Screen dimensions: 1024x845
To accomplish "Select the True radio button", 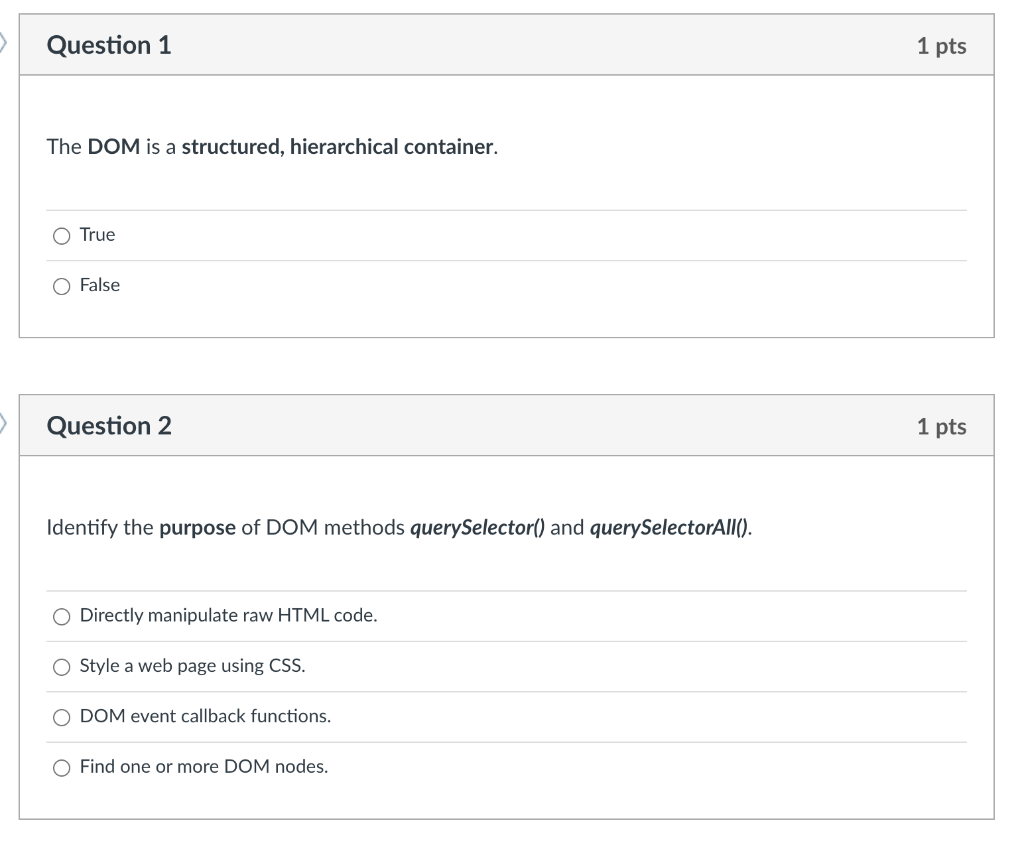I will click(x=61, y=236).
